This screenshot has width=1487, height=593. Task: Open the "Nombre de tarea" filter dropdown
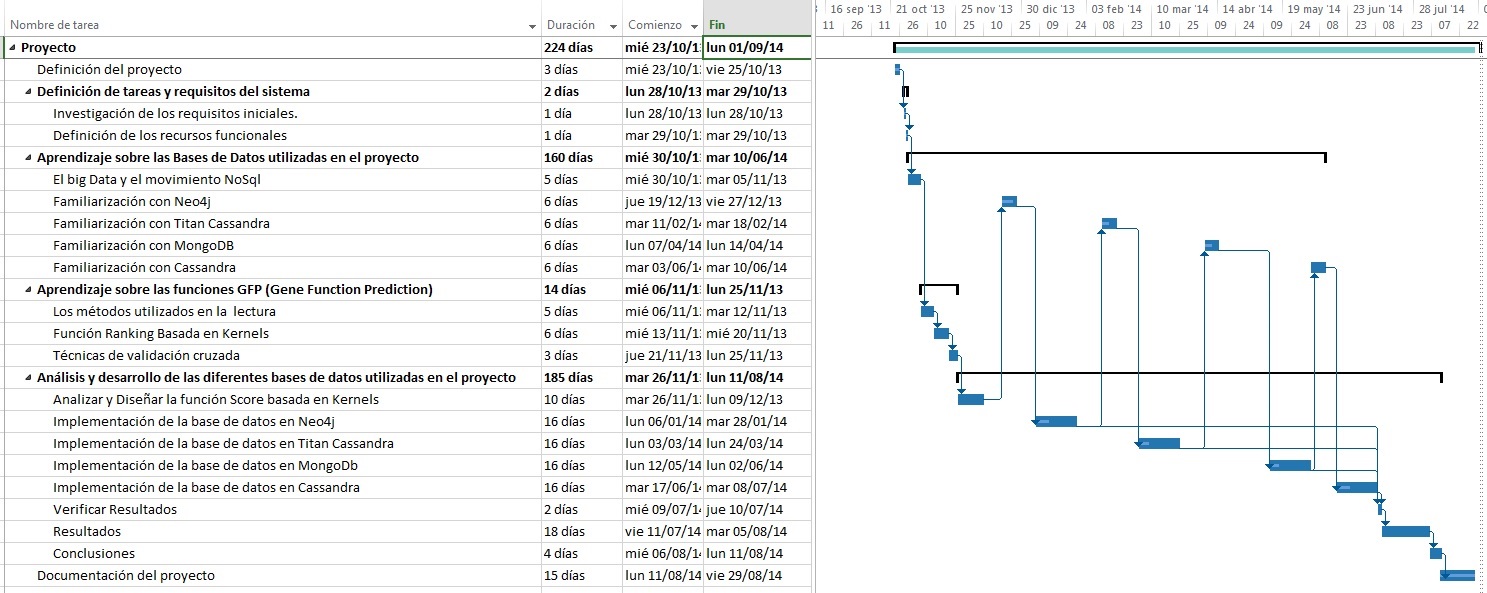point(531,24)
